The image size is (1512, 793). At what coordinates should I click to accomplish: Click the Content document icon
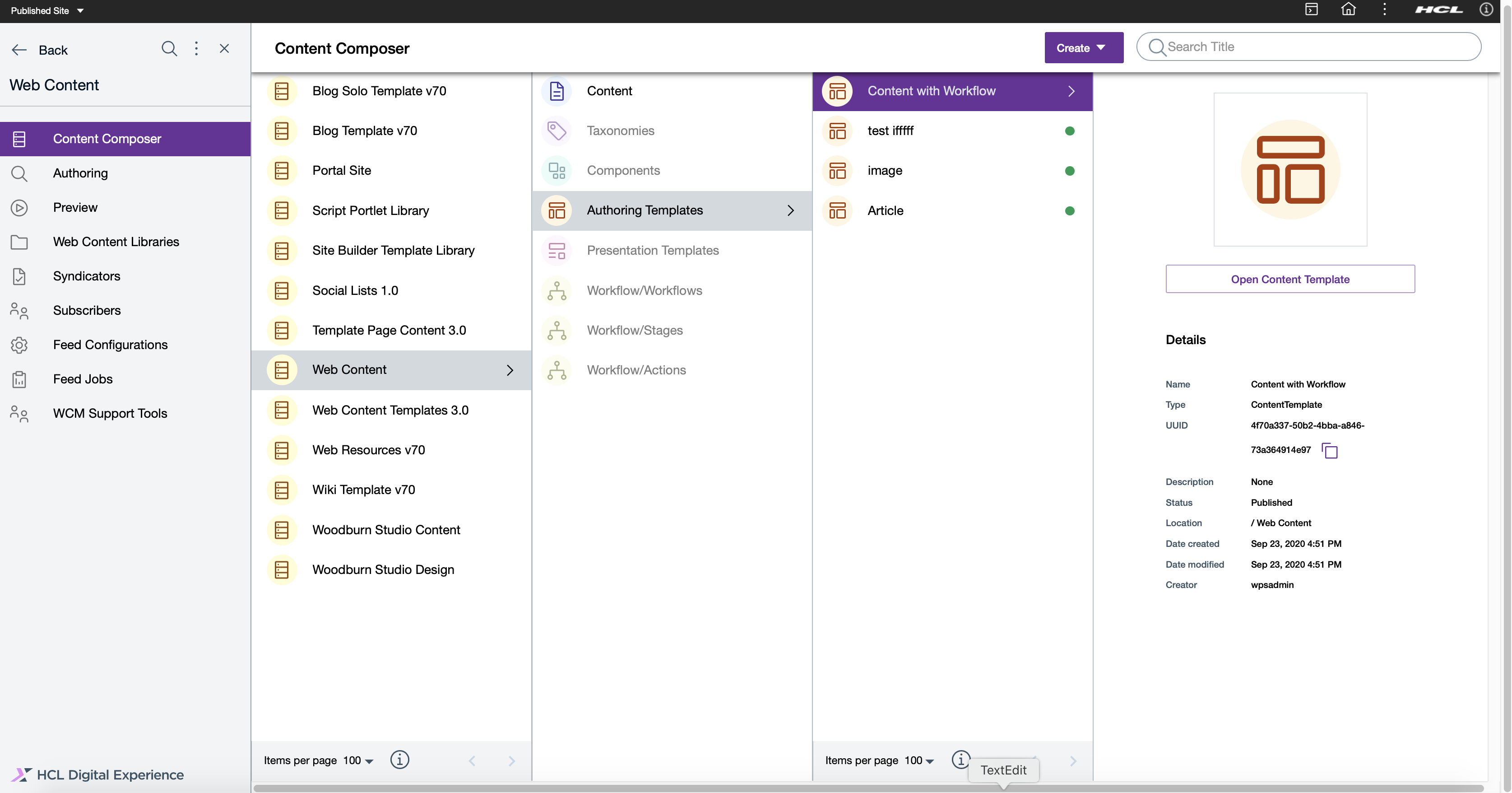[x=557, y=91]
